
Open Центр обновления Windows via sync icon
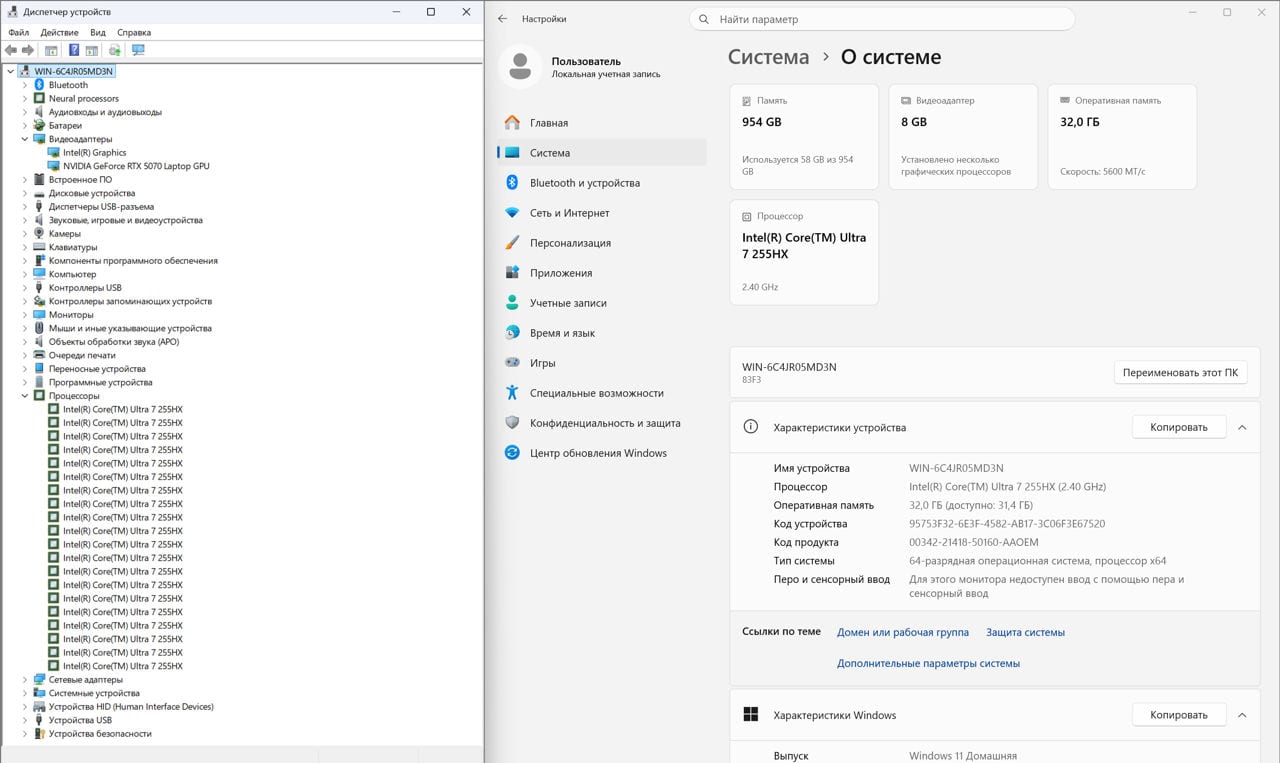(x=512, y=453)
